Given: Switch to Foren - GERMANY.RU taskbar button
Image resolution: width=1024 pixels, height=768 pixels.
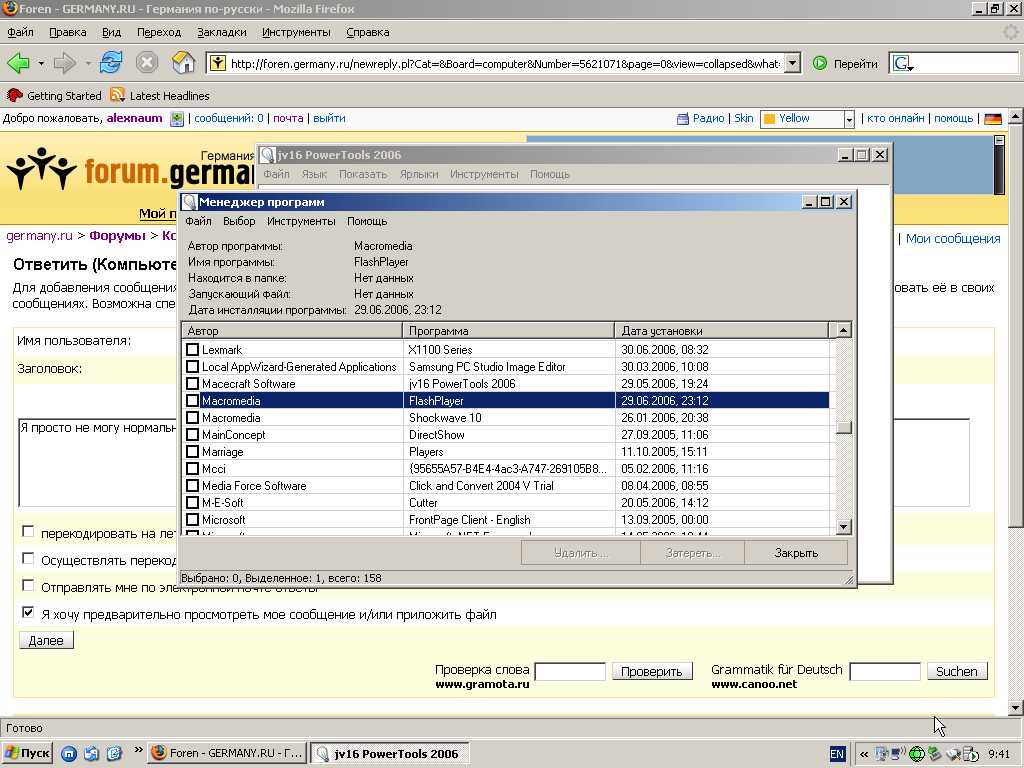Looking at the screenshot, I should [227, 754].
